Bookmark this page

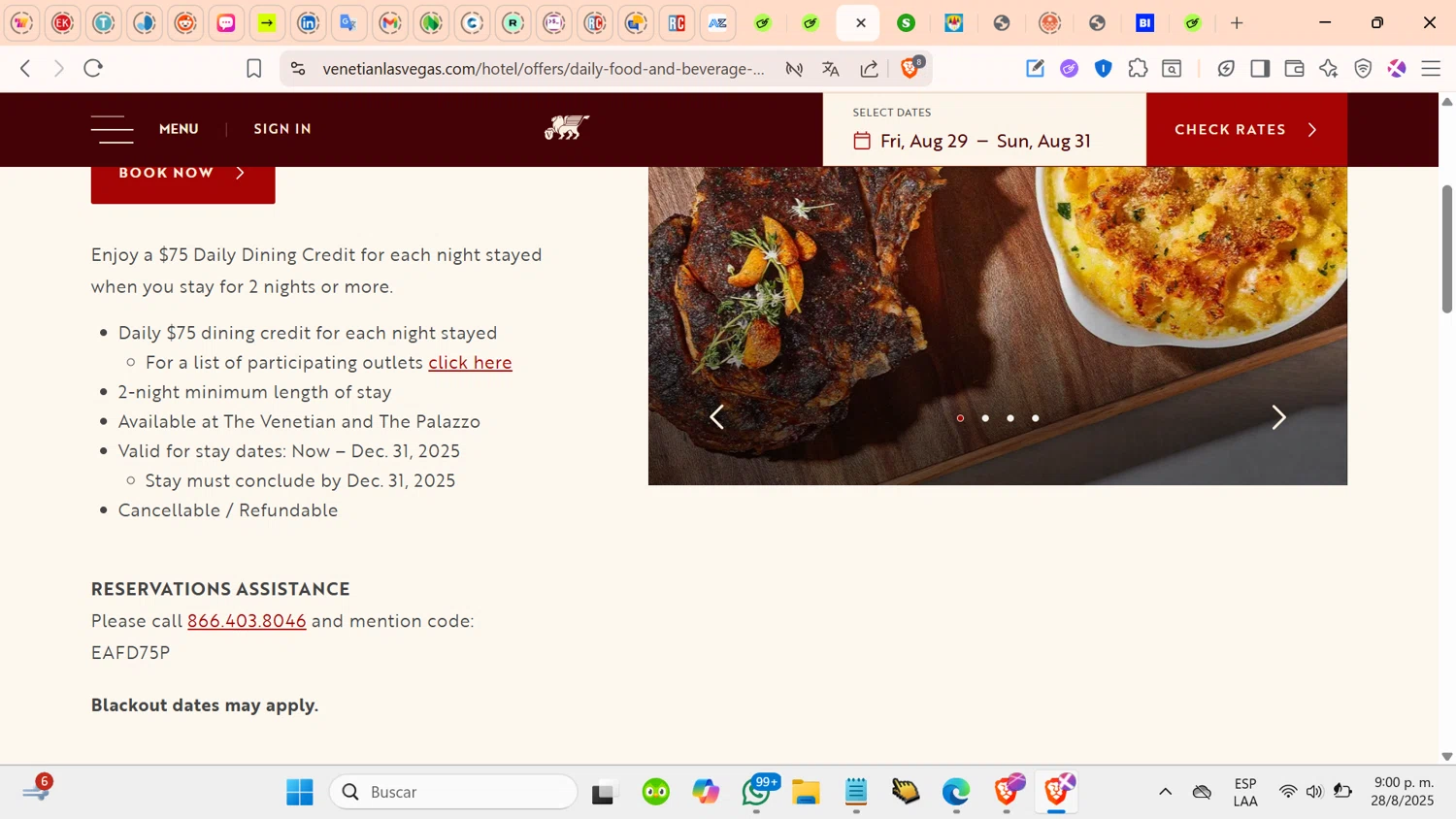point(254,69)
